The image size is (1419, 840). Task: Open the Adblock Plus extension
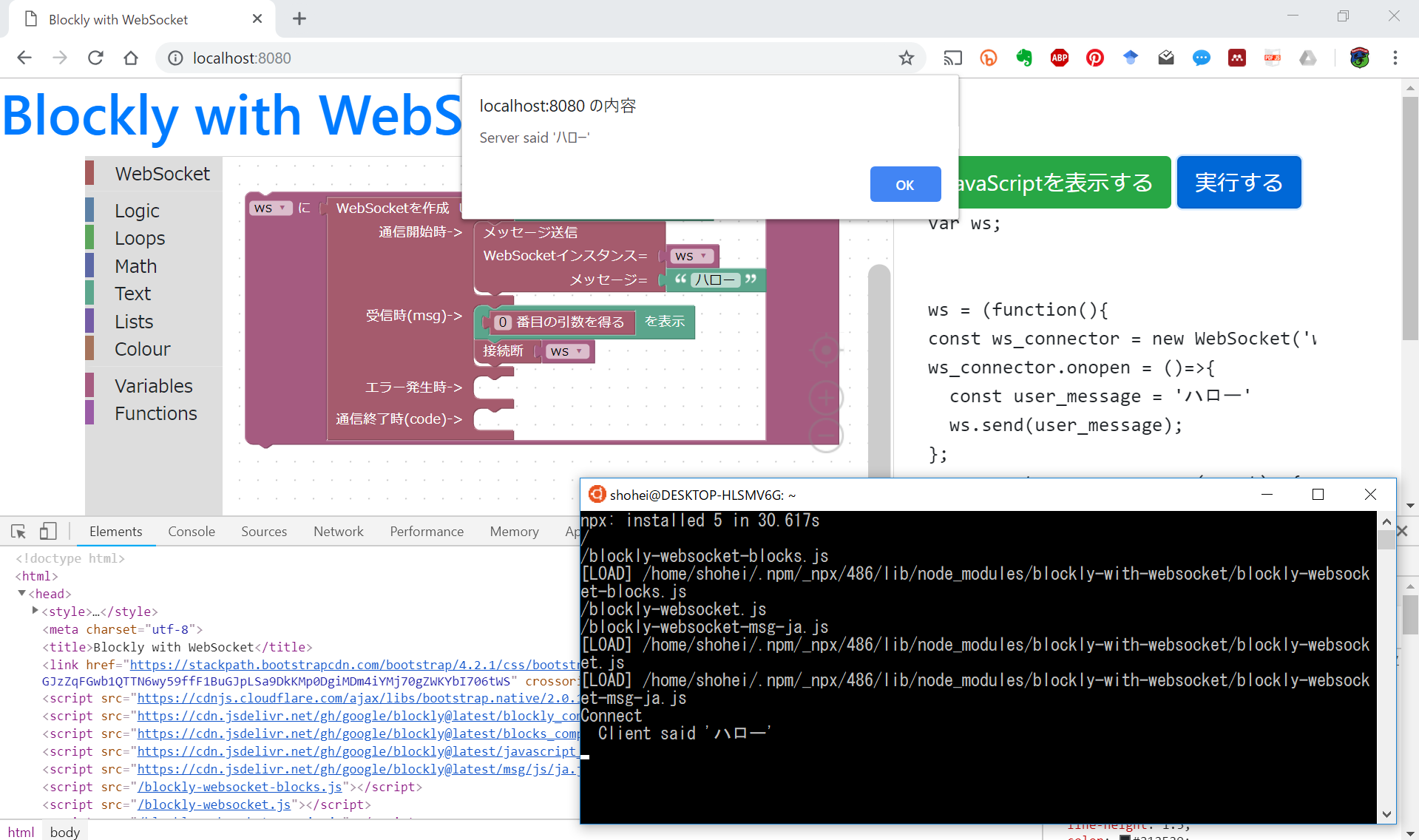1060,58
